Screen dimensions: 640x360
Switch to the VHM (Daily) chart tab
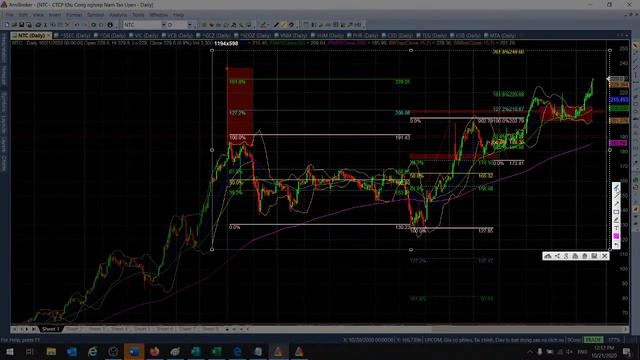[329, 36]
